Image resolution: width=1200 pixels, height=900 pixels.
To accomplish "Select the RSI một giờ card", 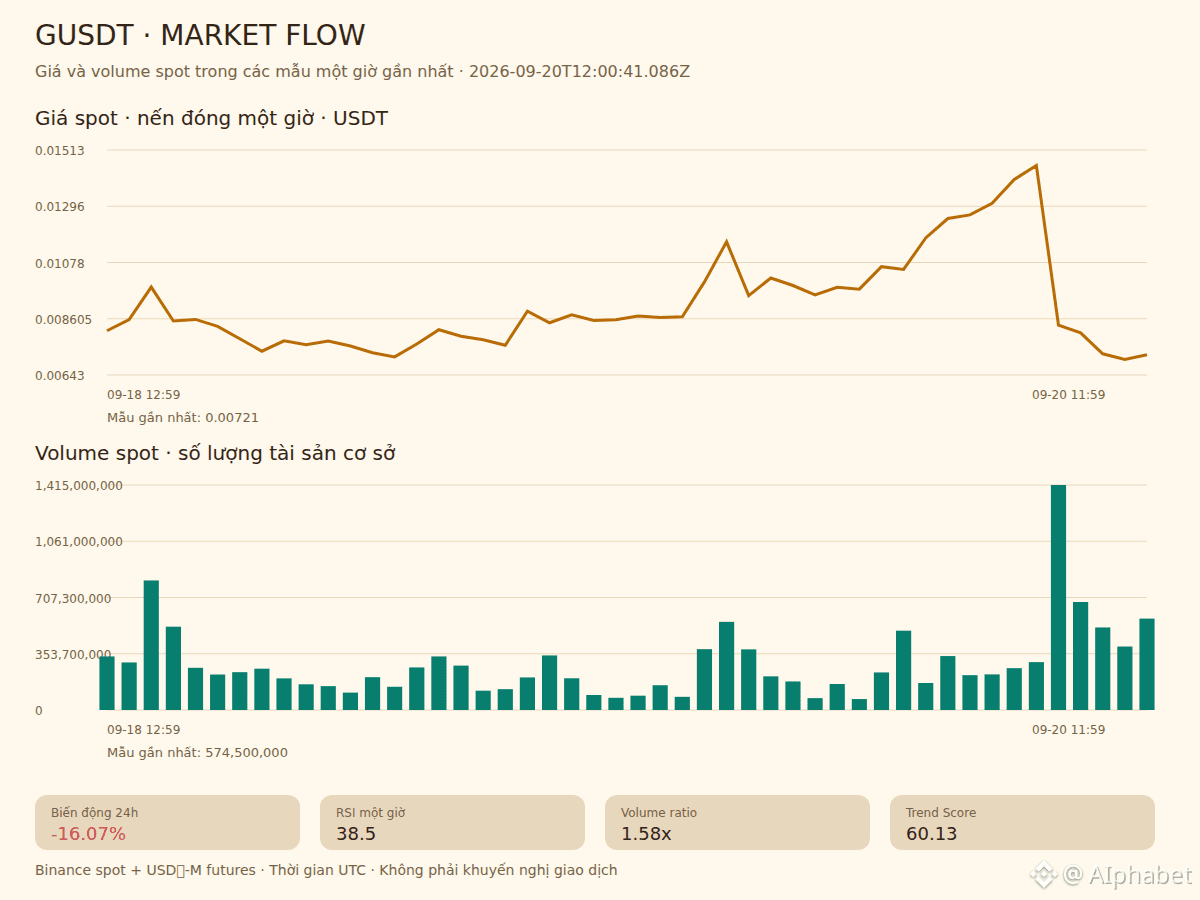I will pos(452,823).
